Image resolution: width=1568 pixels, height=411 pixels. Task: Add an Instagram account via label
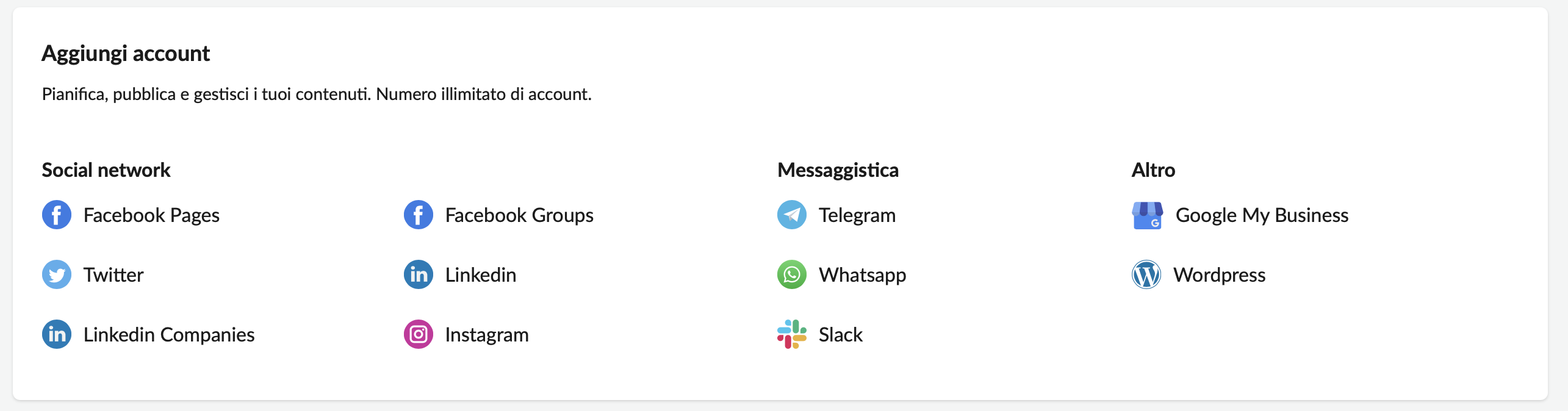coord(487,335)
